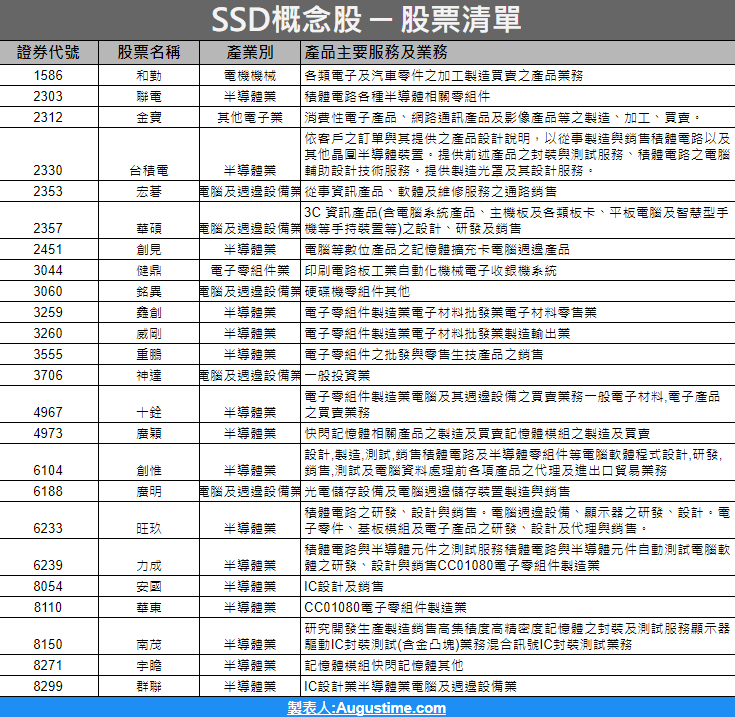Select the 股票名稱 column header
Screen dimensions: 735x717
pos(149,52)
